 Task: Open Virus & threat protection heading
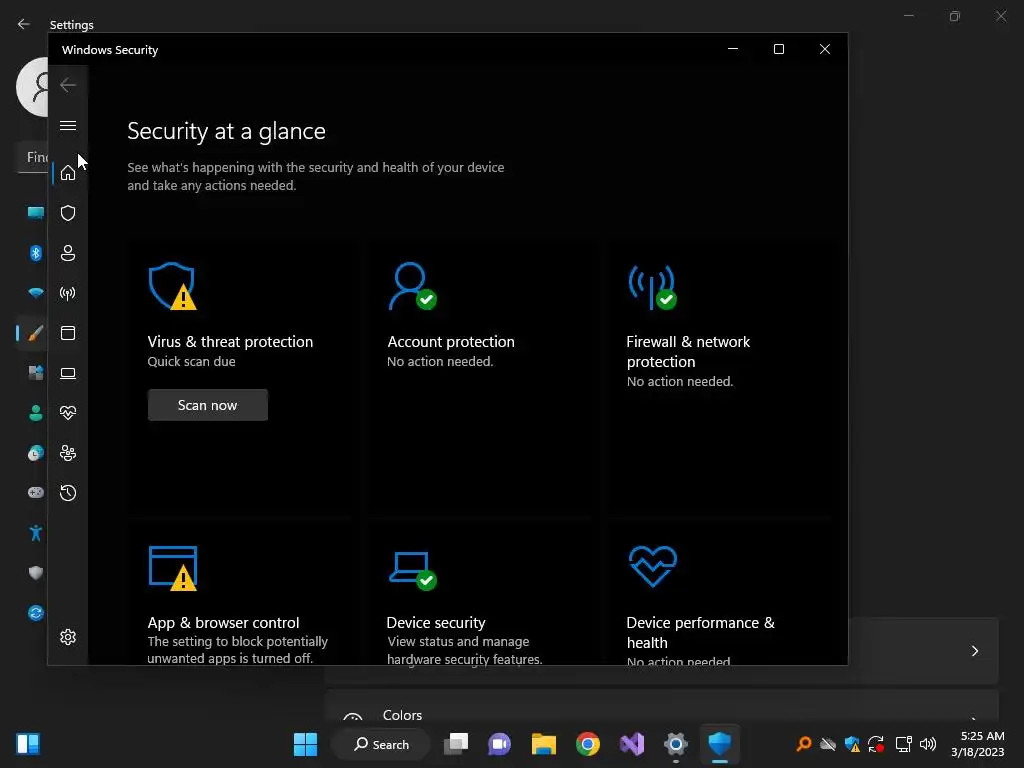pyautogui.click(x=230, y=342)
